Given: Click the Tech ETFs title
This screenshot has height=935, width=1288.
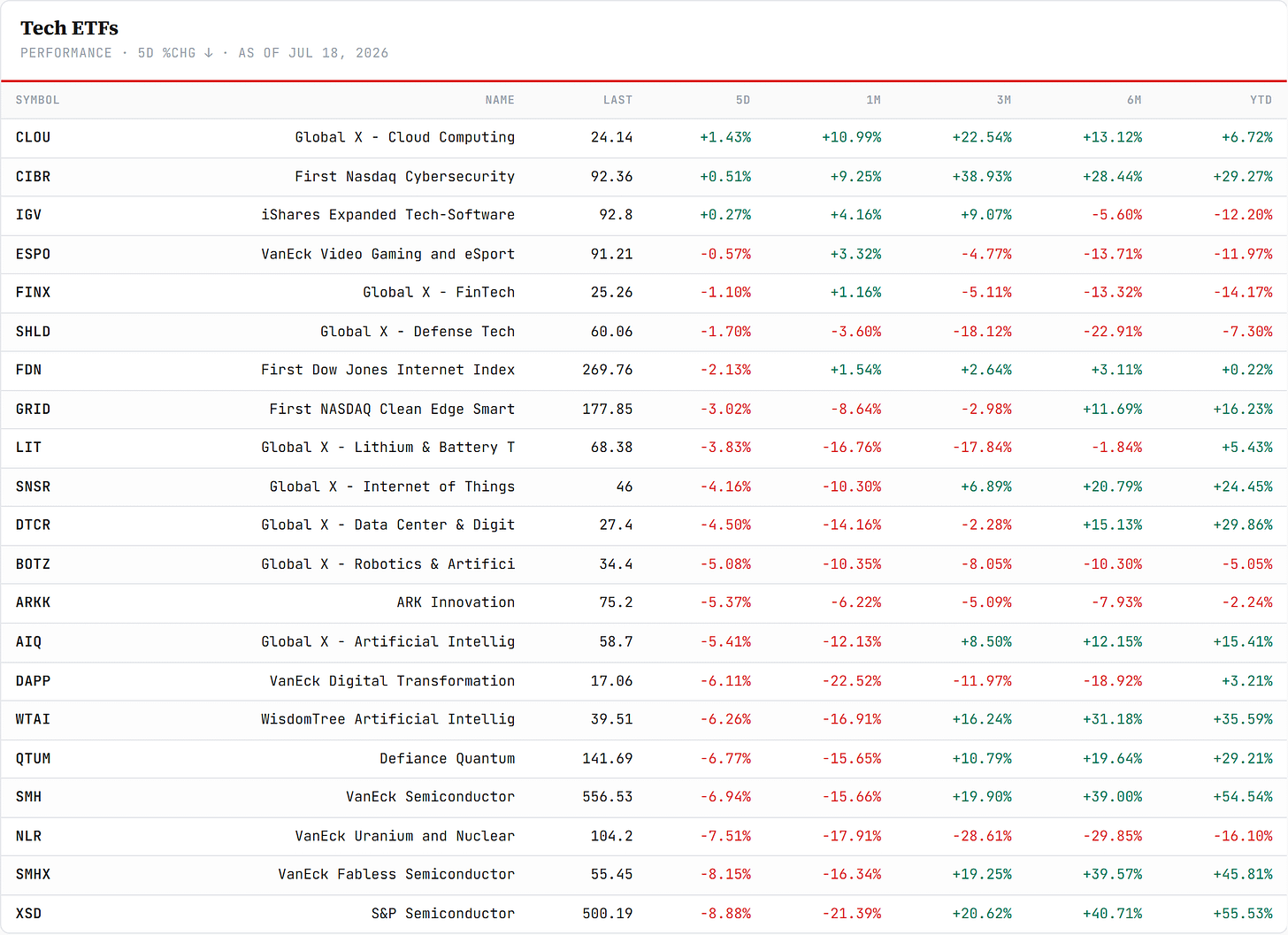Looking at the screenshot, I should [x=69, y=28].
